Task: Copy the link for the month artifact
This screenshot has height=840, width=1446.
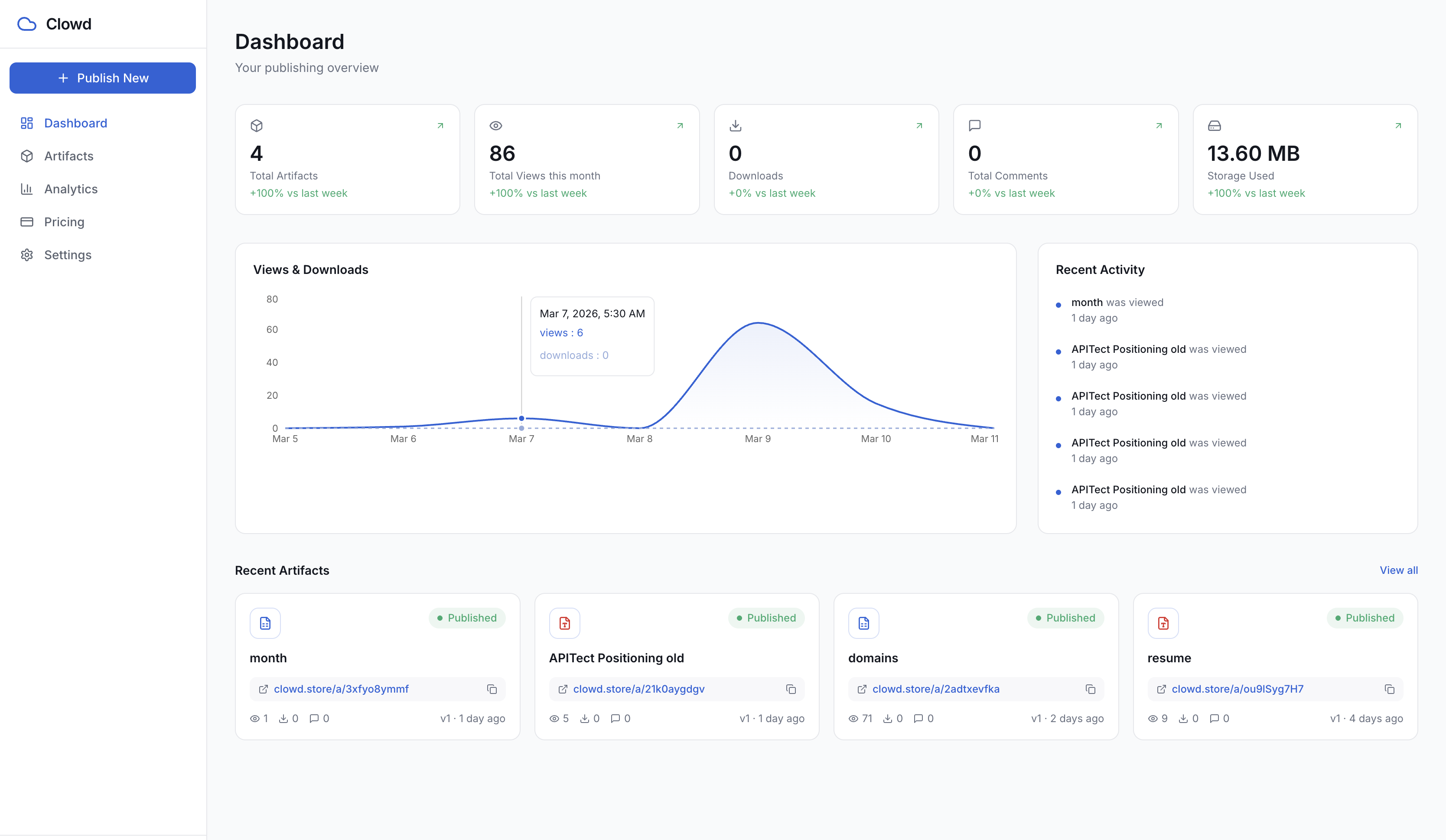Action: point(492,689)
